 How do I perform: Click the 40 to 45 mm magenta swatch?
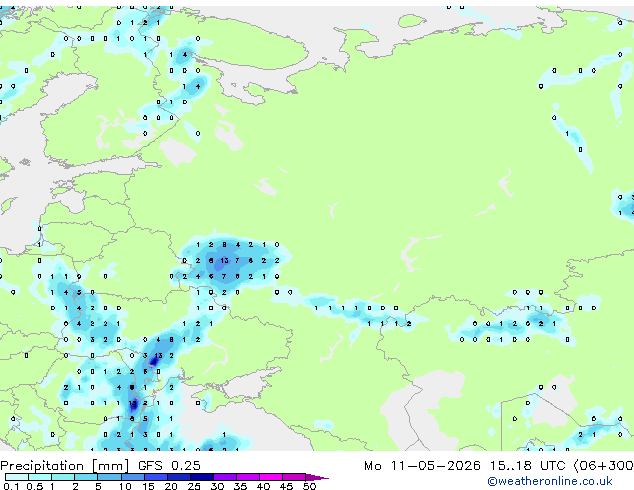pyautogui.click(x=271, y=477)
